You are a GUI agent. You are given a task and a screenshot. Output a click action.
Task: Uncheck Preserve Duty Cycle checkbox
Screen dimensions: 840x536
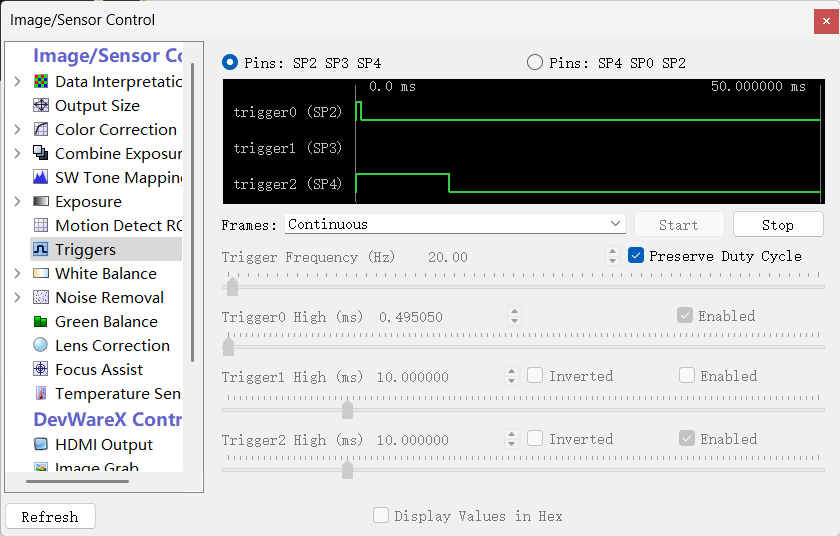(636, 256)
